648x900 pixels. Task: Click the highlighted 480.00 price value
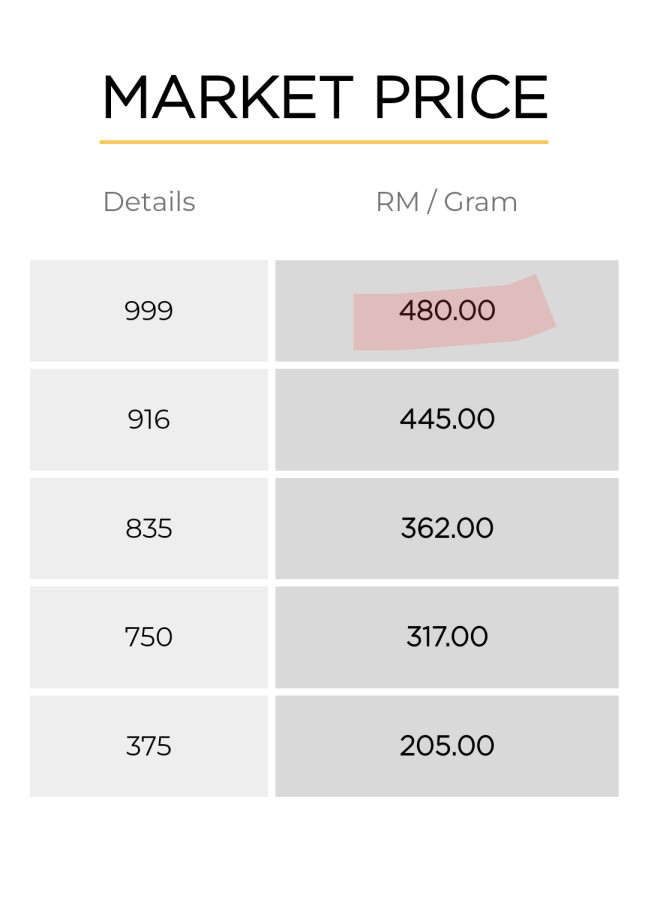point(447,311)
